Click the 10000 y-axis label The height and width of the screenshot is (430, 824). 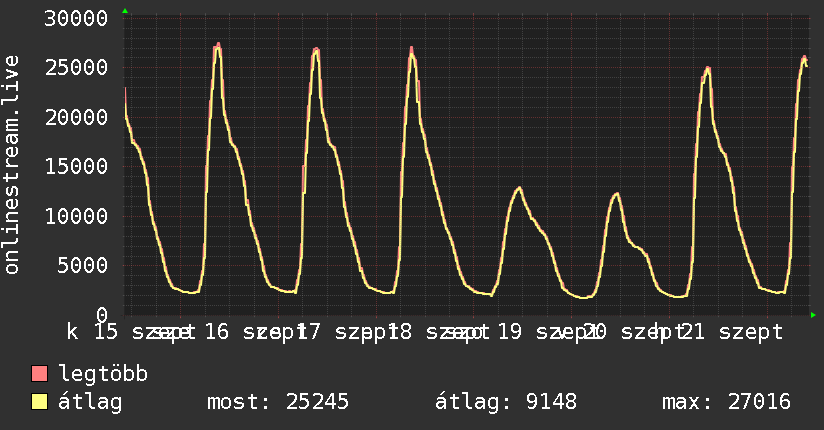(x=76, y=216)
